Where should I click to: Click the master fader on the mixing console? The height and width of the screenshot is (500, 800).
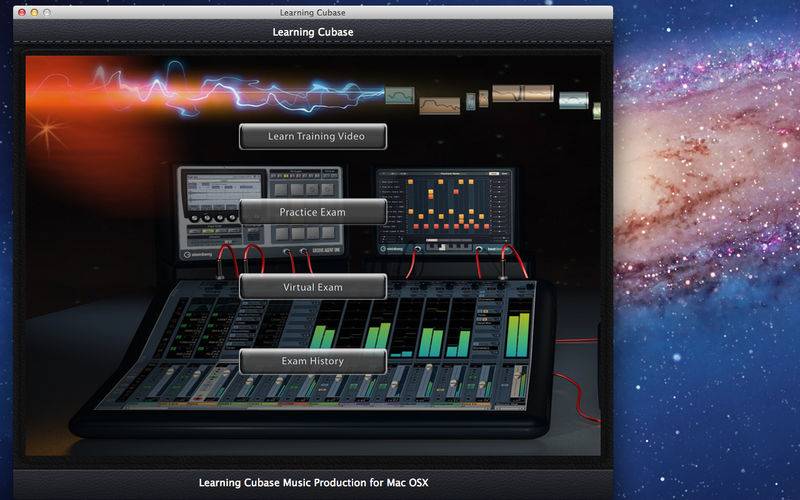click(519, 382)
